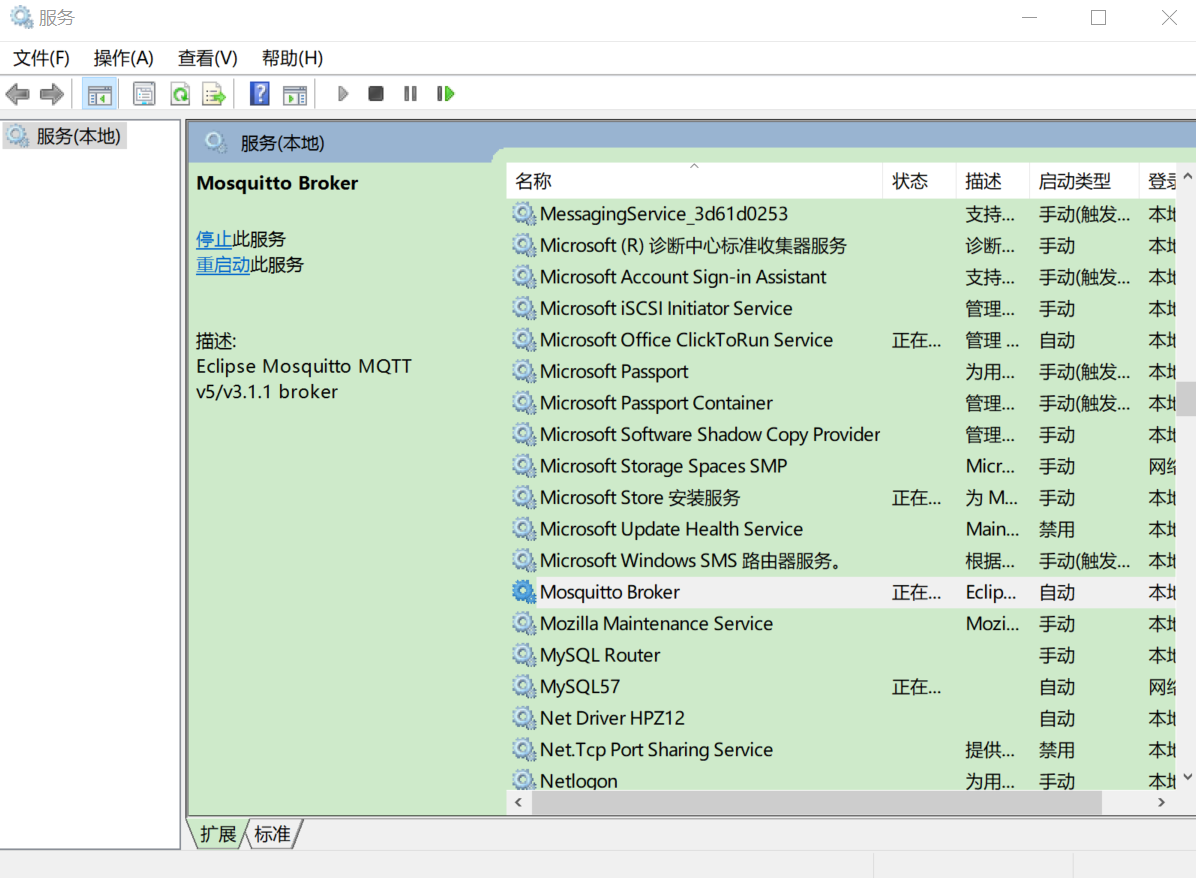Click the 自动 startup type of Net Driver HPZ12

1056,718
